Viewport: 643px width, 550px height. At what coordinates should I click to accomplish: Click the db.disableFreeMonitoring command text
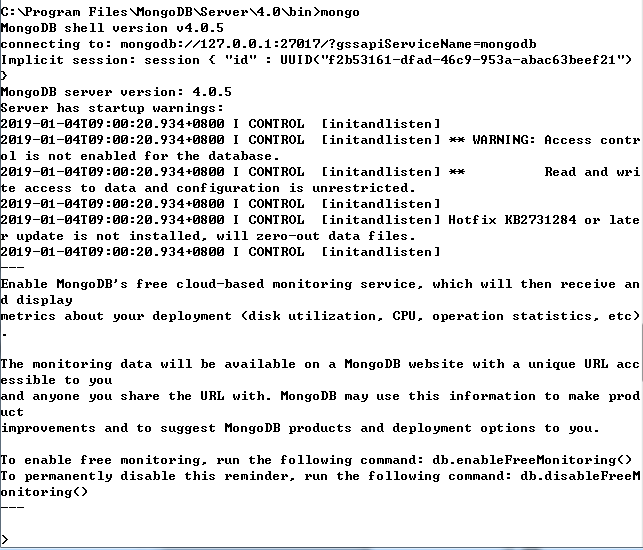point(580,476)
